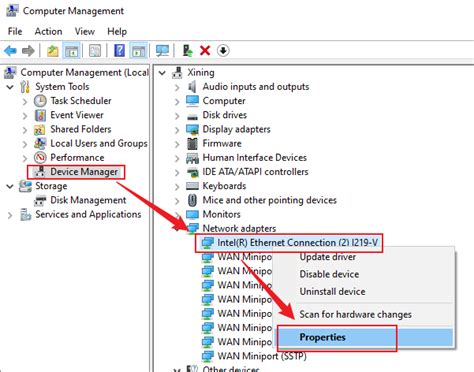The image size is (474, 372).
Task: Collapse the System Tools tree node
Action: pyautogui.click(x=10, y=87)
